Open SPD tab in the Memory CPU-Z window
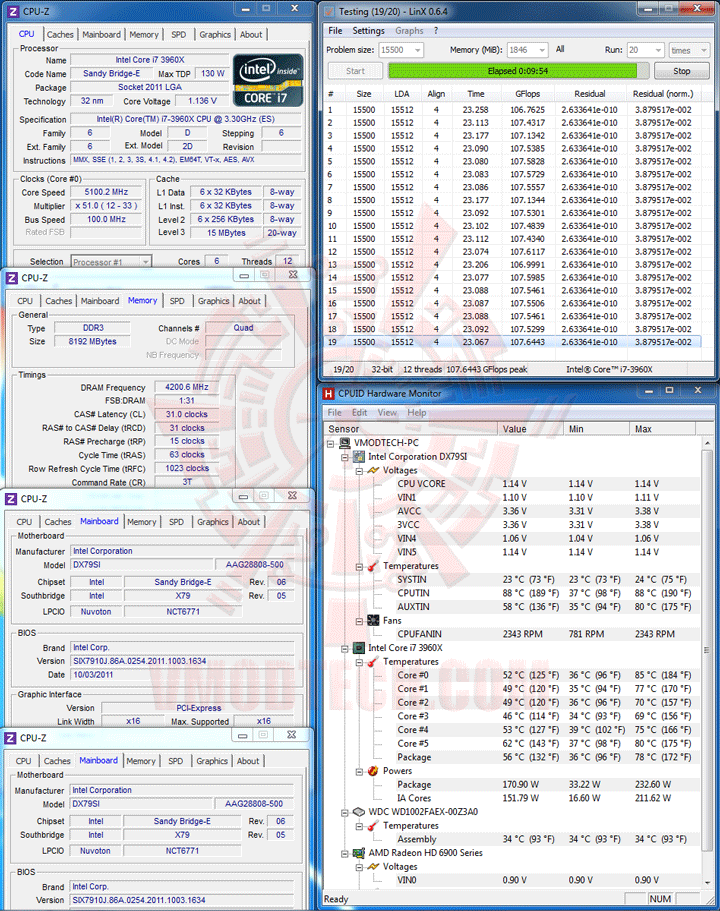Viewport: 720px width, 911px height. [x=177, y=301]
